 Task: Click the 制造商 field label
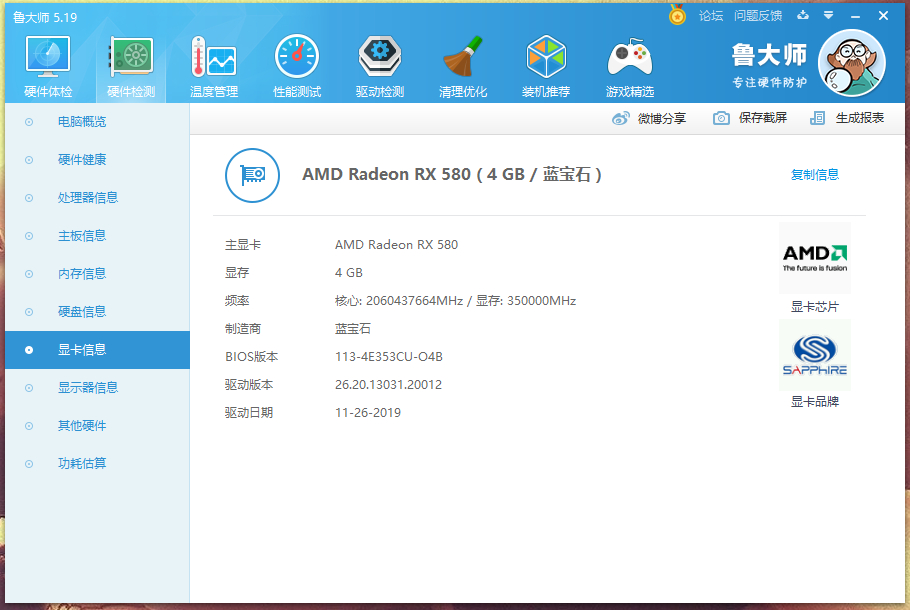243,329
